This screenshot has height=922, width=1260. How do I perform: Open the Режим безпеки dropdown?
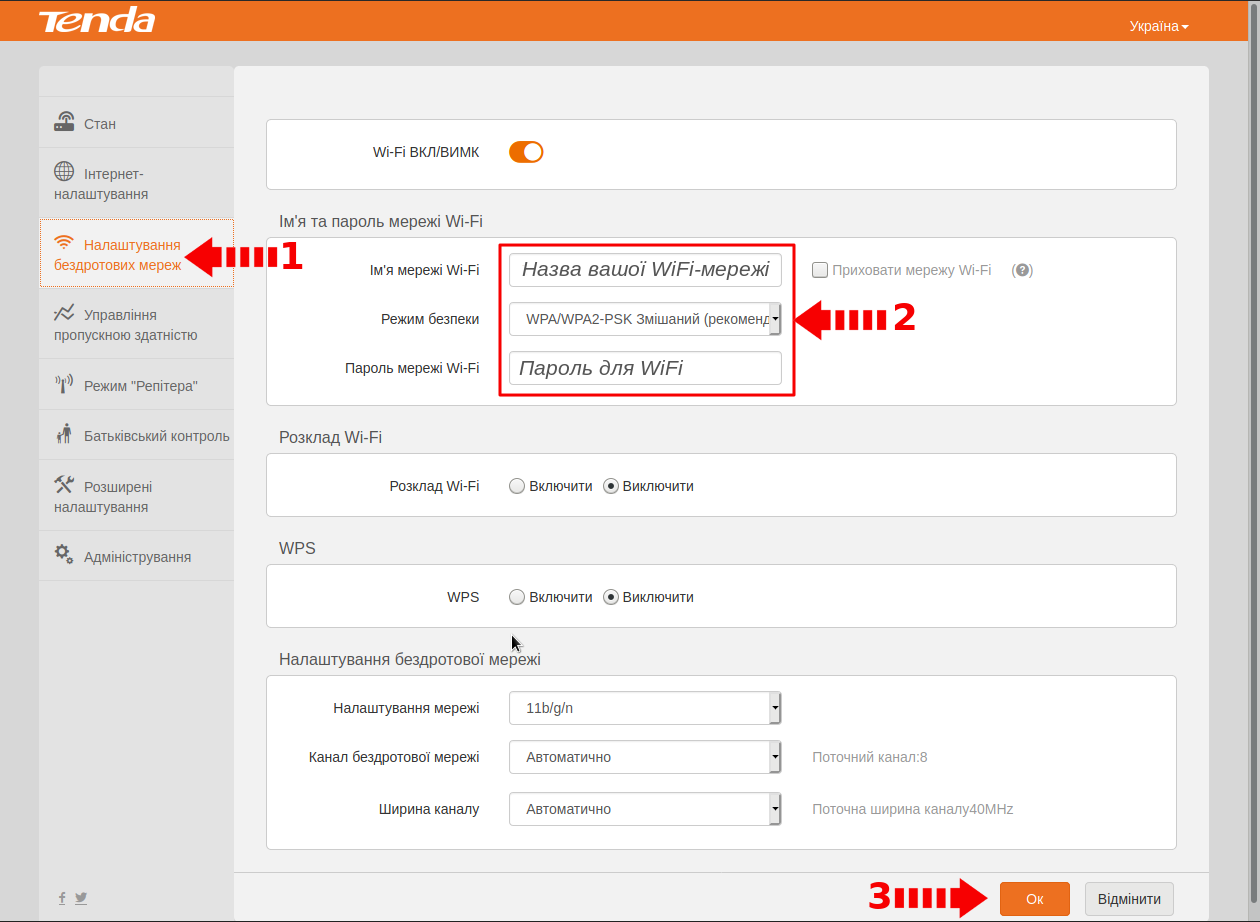[645, 319]
